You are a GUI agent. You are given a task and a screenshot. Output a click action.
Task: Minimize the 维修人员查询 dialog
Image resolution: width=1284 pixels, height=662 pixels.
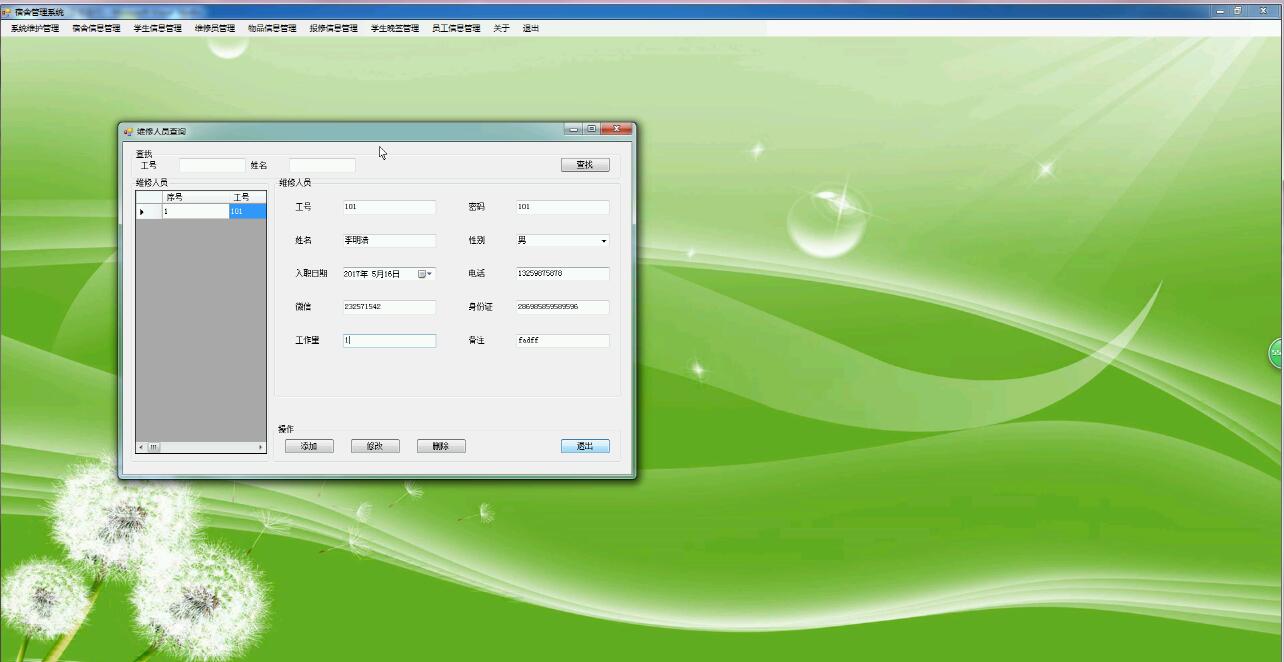tap(573, 129)
